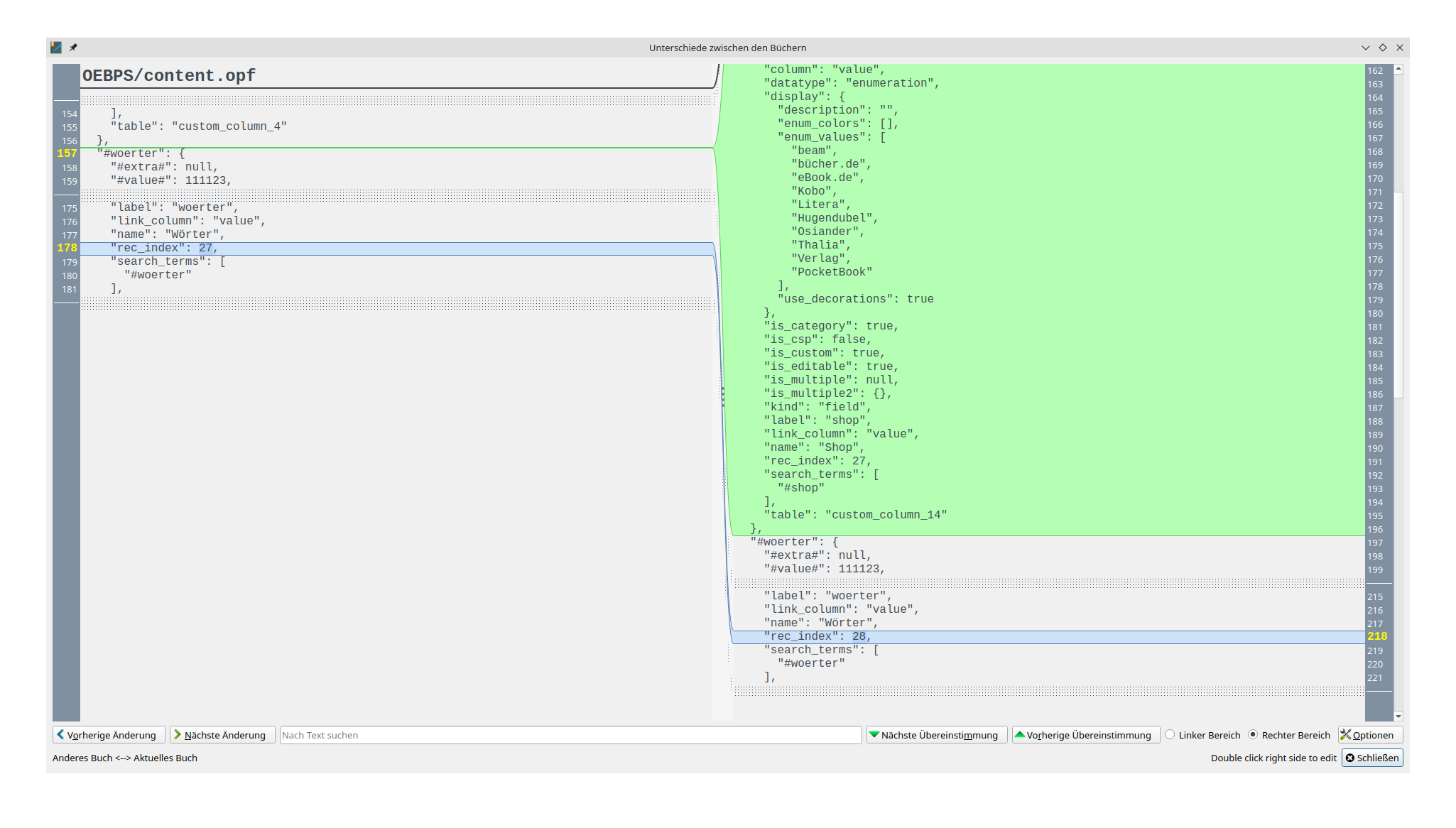1456x828 pixels.
Task: Find previous match with Vorherige Übereinstimmung
Action: pyautogui.click(x=1085, y=735)
